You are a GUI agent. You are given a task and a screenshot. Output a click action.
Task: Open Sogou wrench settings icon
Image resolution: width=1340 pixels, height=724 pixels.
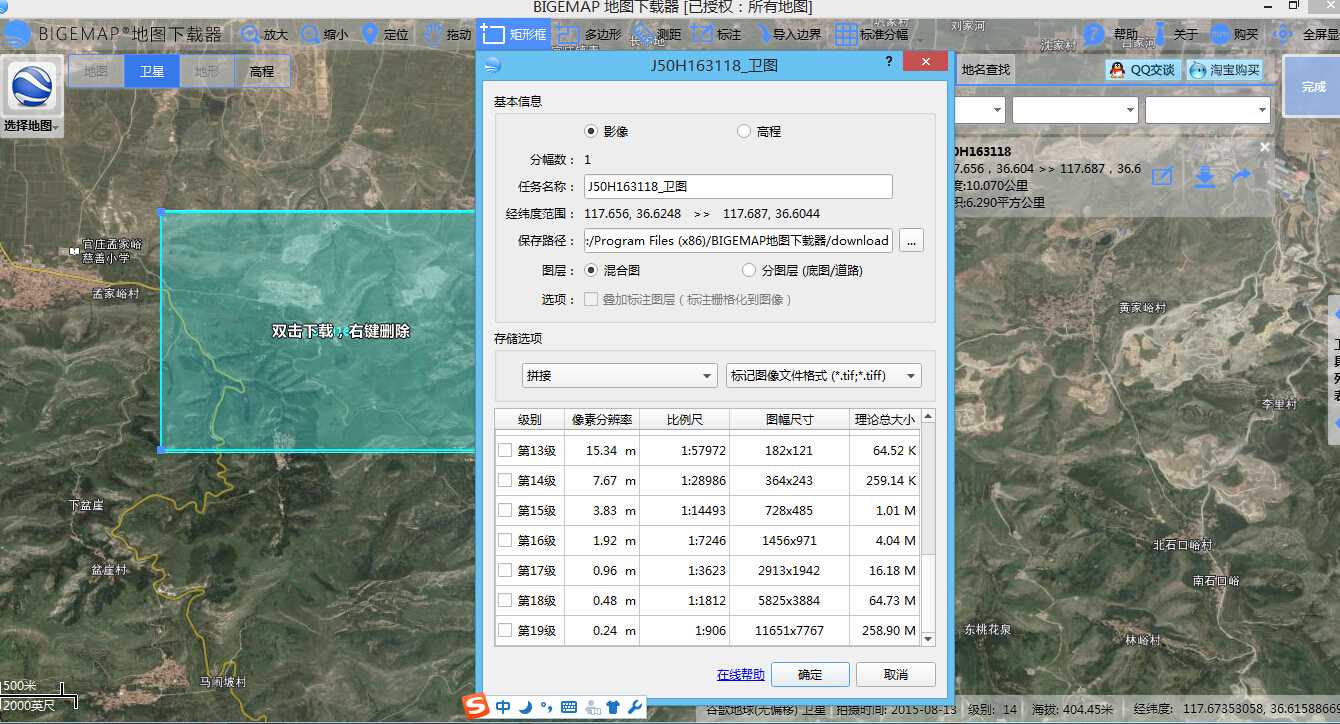[634, 707]
